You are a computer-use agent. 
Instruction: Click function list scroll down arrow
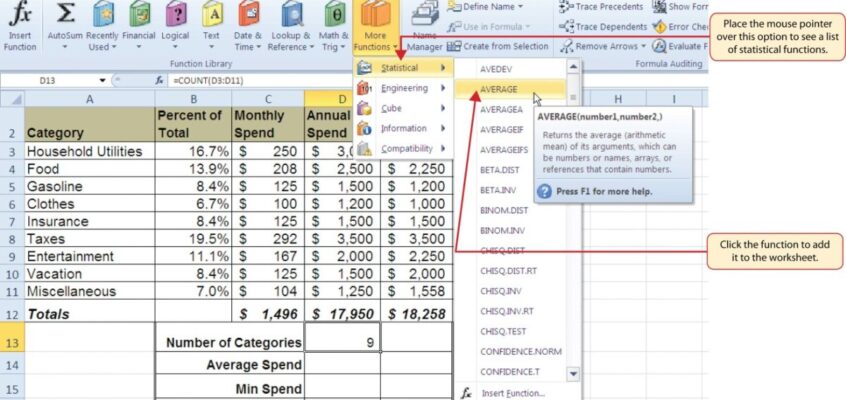[573, 374]
